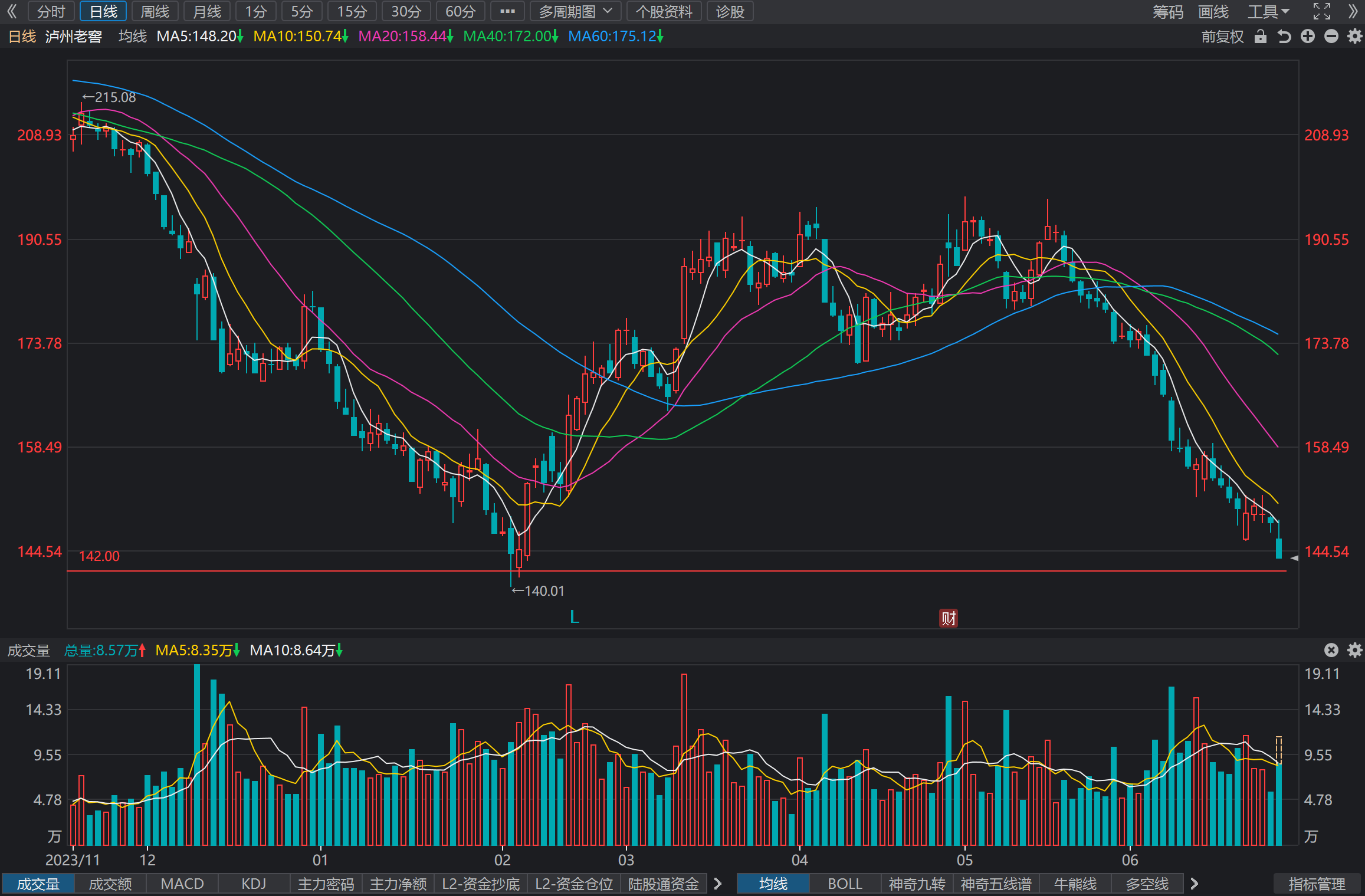Expand the 工具 tools dropdown

click(1268, 12)
